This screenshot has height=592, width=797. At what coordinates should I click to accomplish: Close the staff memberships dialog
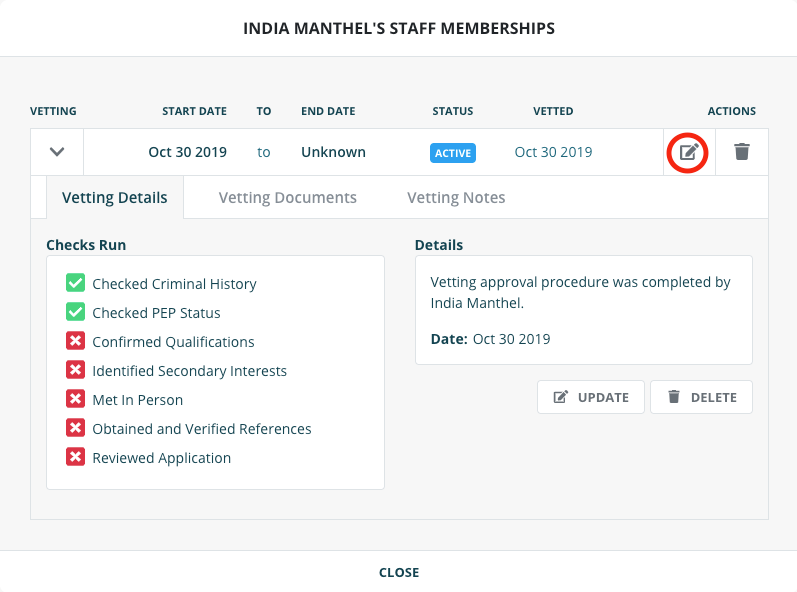point(398,572)
